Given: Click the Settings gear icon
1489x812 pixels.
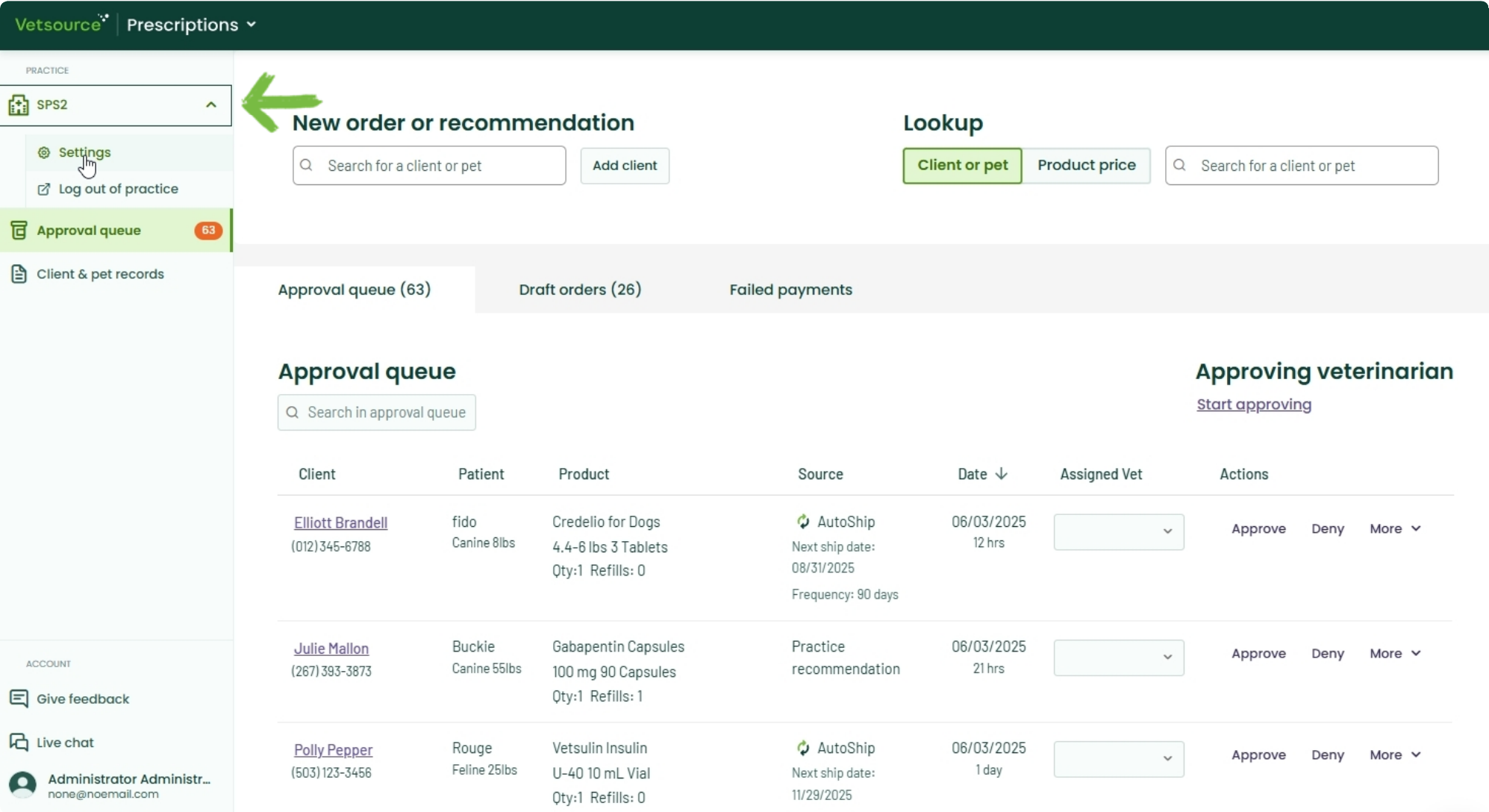Looking at the screenshot, I should [44, 152].
